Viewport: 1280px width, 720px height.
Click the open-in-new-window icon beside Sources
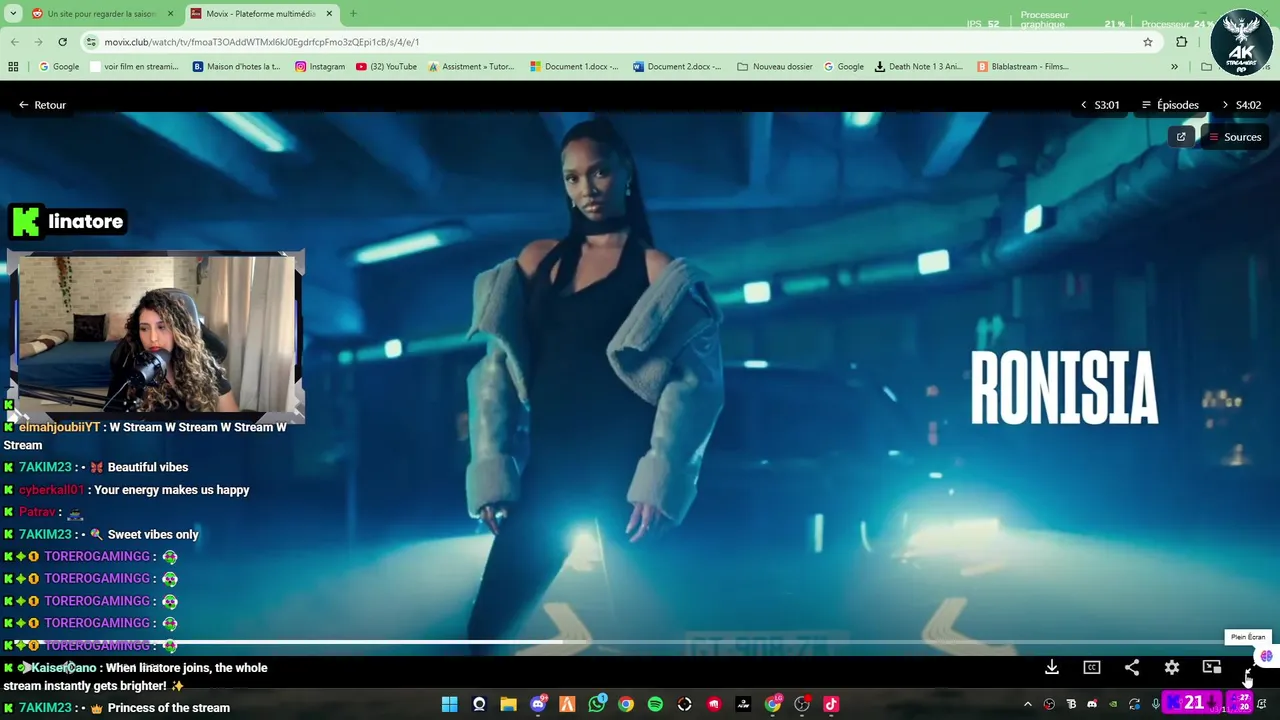(1181, 137)
